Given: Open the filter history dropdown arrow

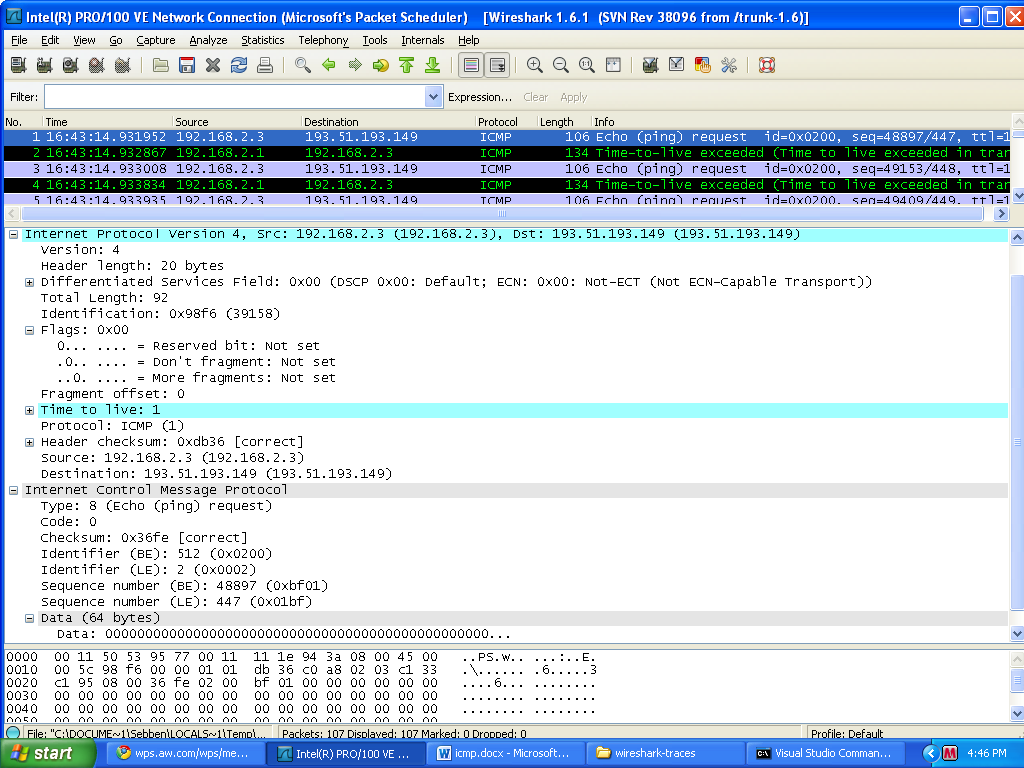Looking at the screenshot, I should 433,97.
